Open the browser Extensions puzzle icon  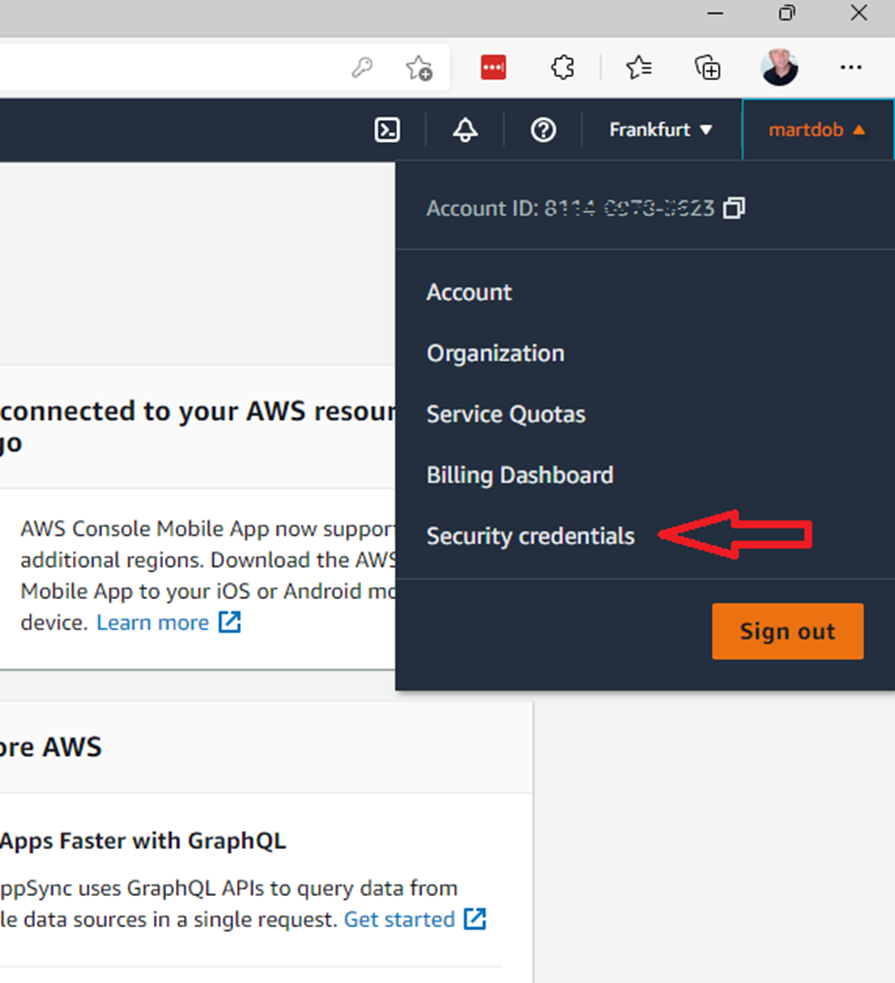pos(563,67)
